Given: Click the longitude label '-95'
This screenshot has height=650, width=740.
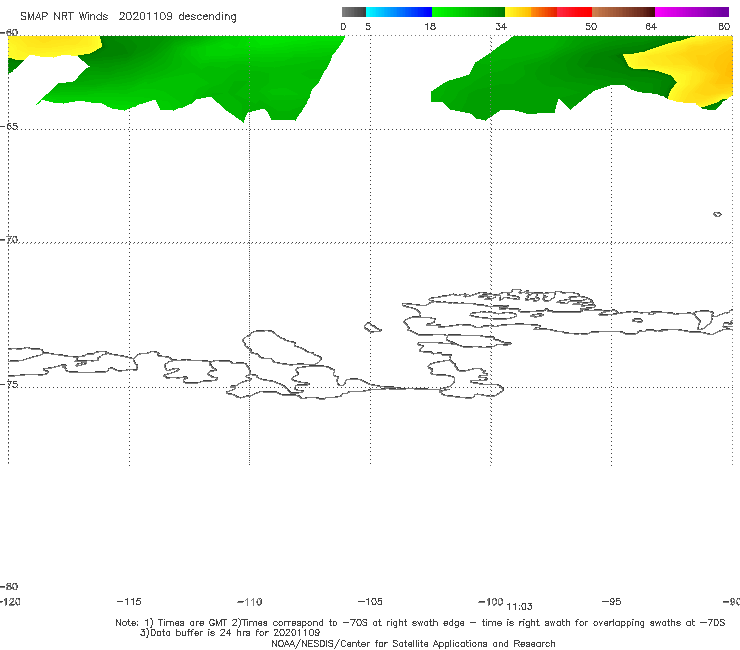Looking at the screenshot, I should point(612,601).
